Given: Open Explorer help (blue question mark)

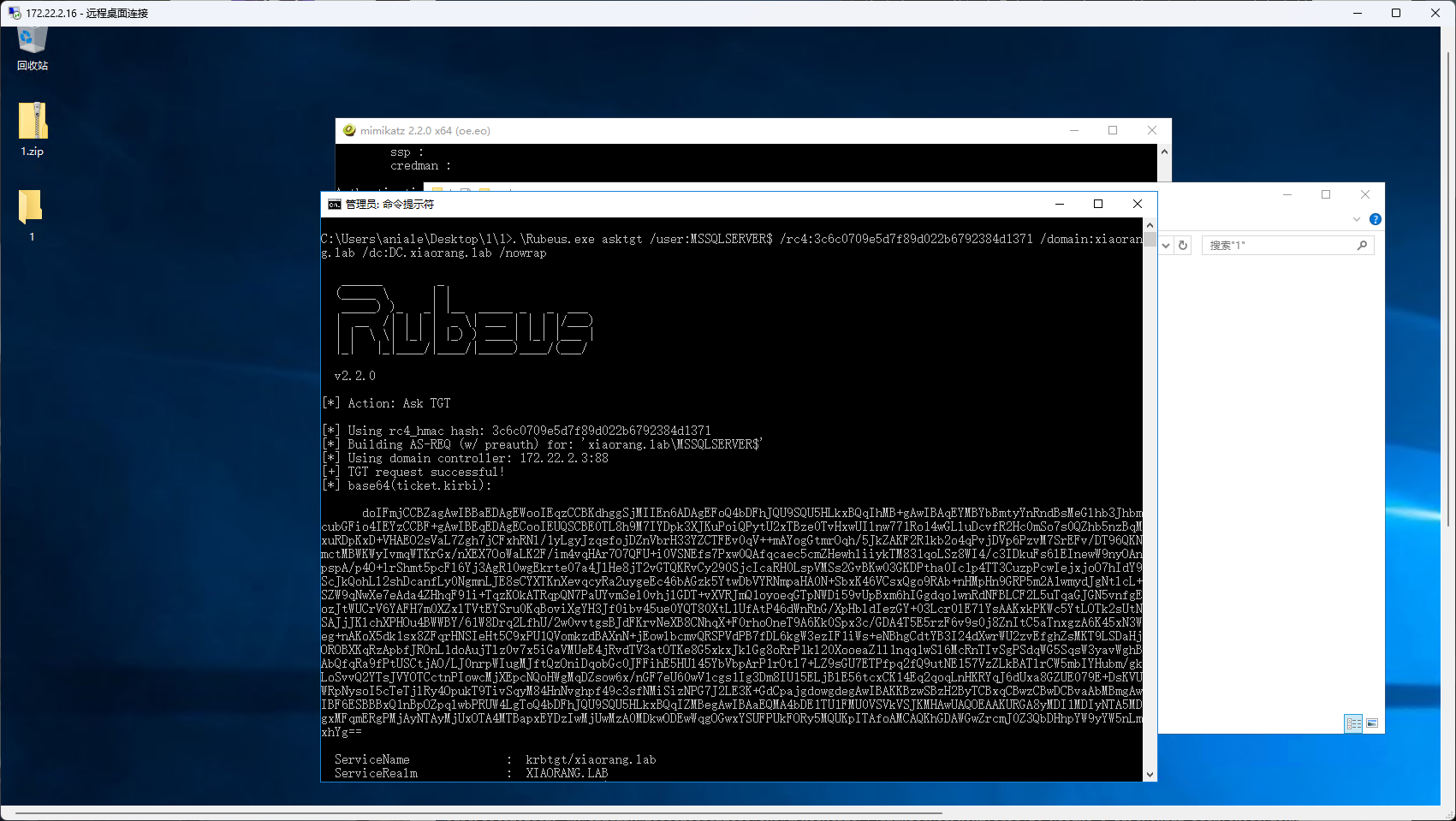Looking at the screenshot, I should [1375, 219].
